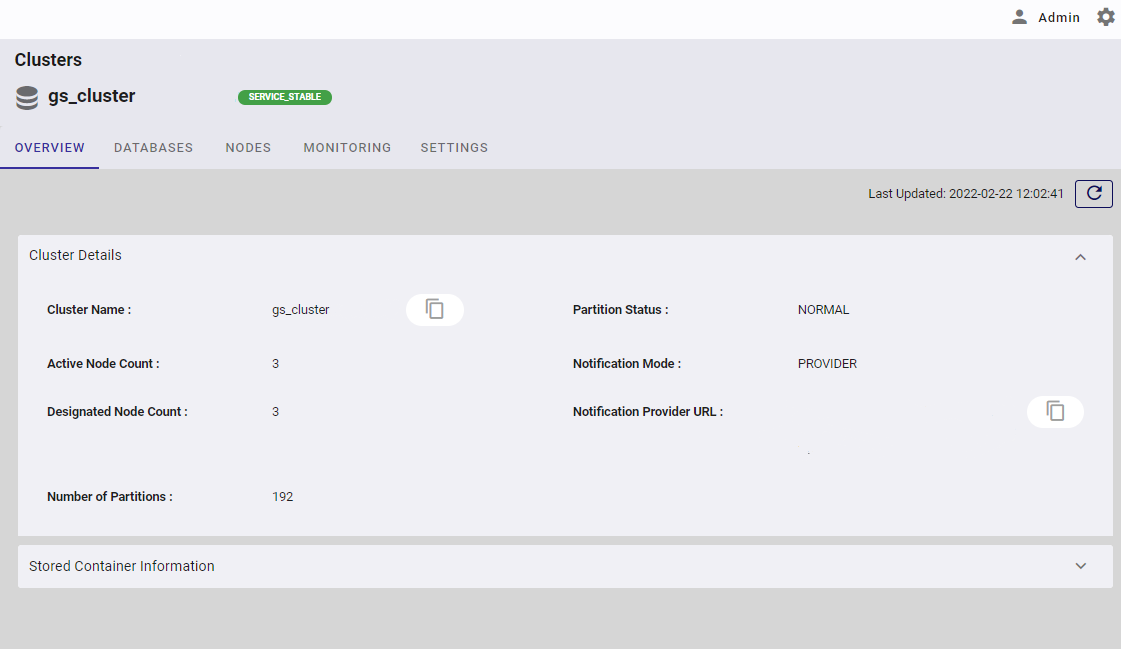
Task: Select the Settings tab
Action: tap(454, 148)
